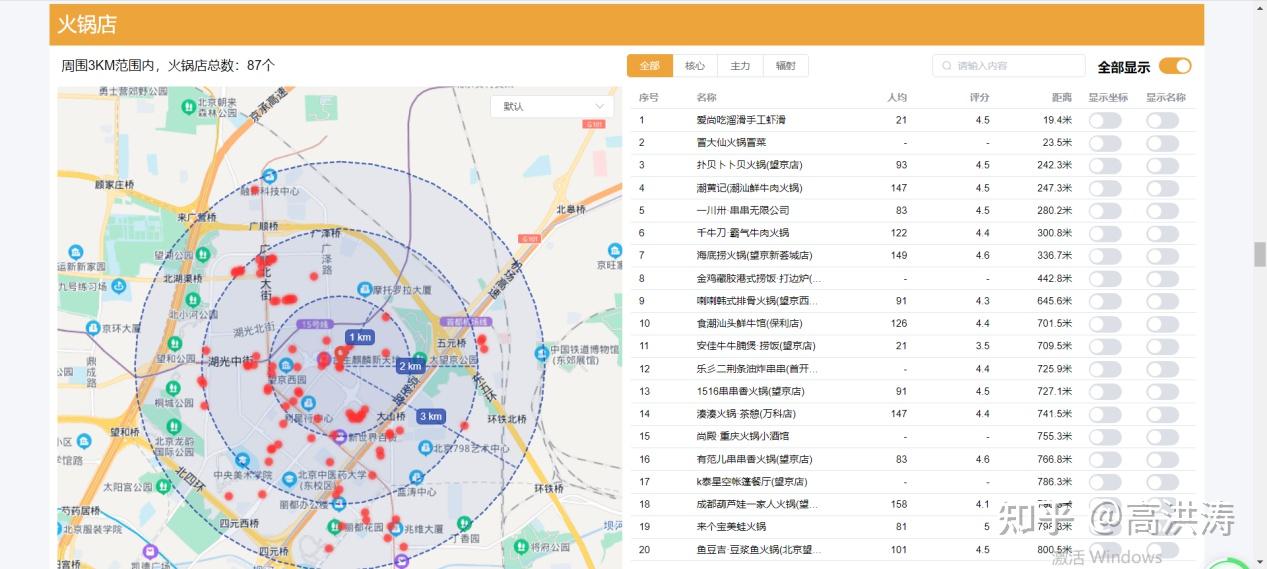Image resolution: width=1267 pixels, height=569 pixels.
Task: Switch to the 辐射 tab
Action: pyautogui.click(x=786, y=66)
